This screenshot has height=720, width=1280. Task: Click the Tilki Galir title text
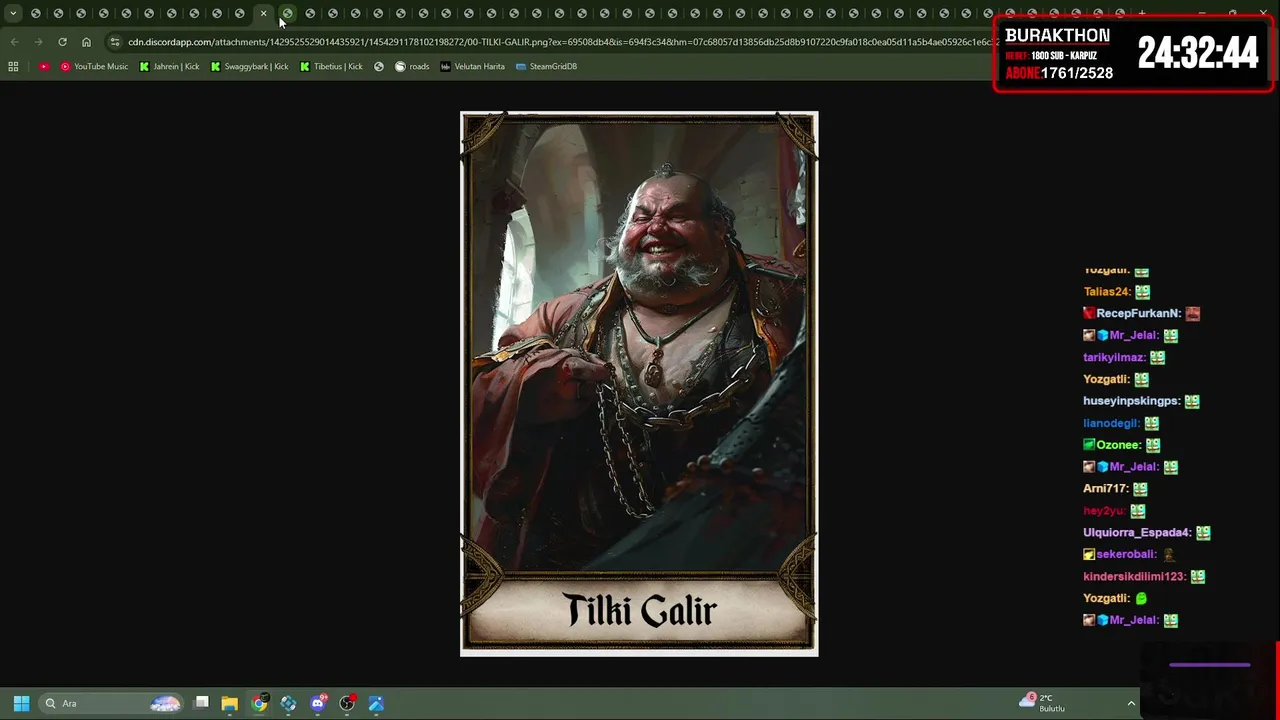640,611
